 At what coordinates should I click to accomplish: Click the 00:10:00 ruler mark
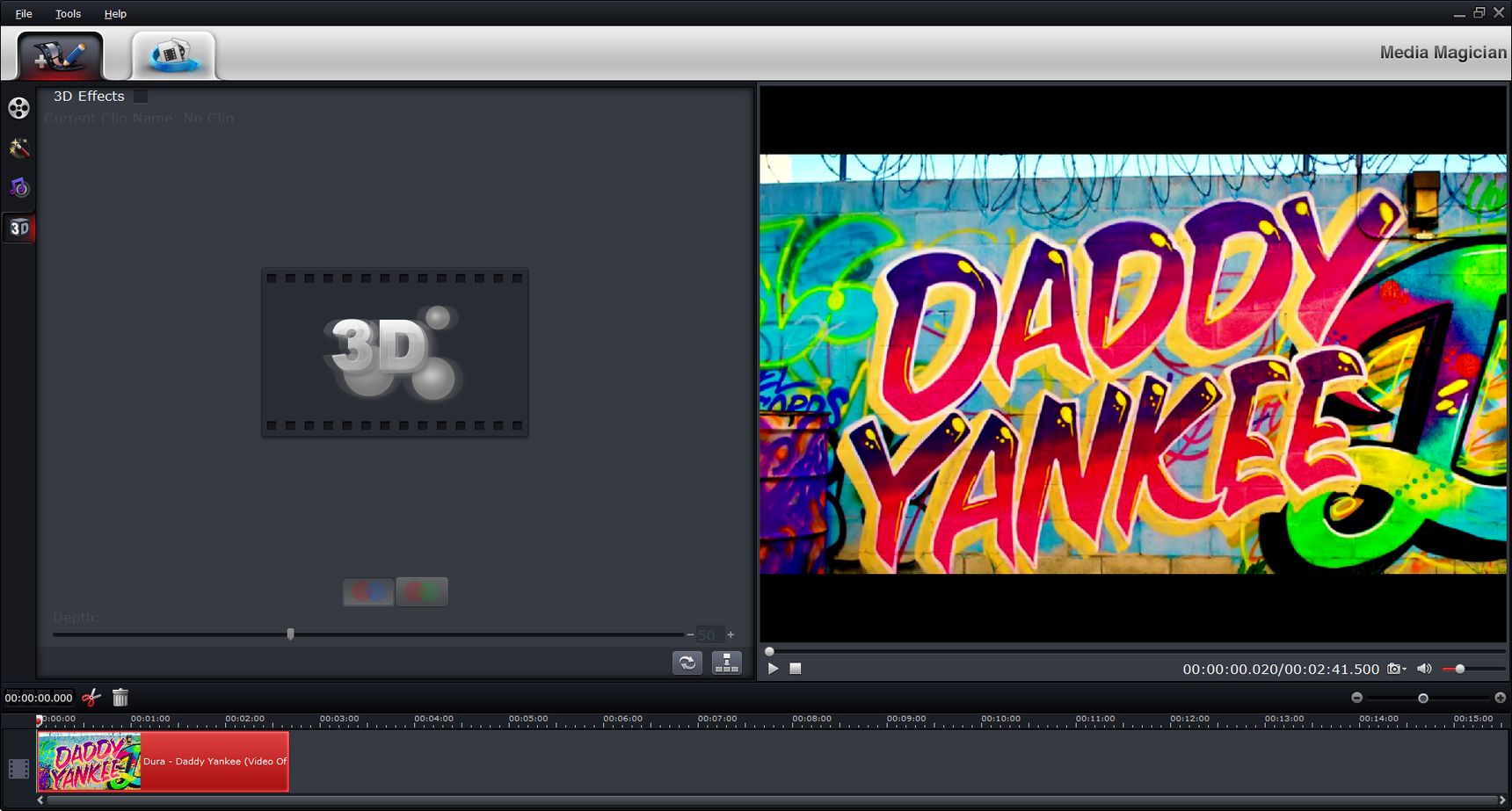[1000, 719]
